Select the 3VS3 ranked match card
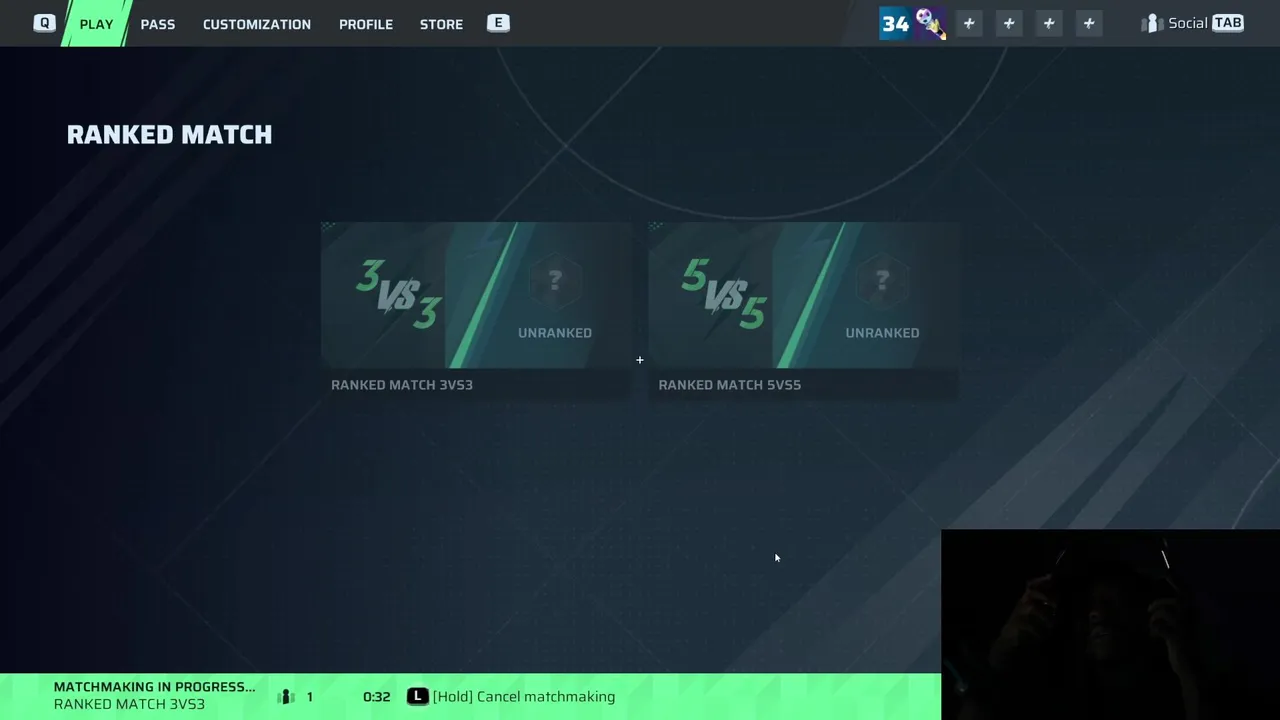This screenshot has height=720, width=1280. [476, 310]
